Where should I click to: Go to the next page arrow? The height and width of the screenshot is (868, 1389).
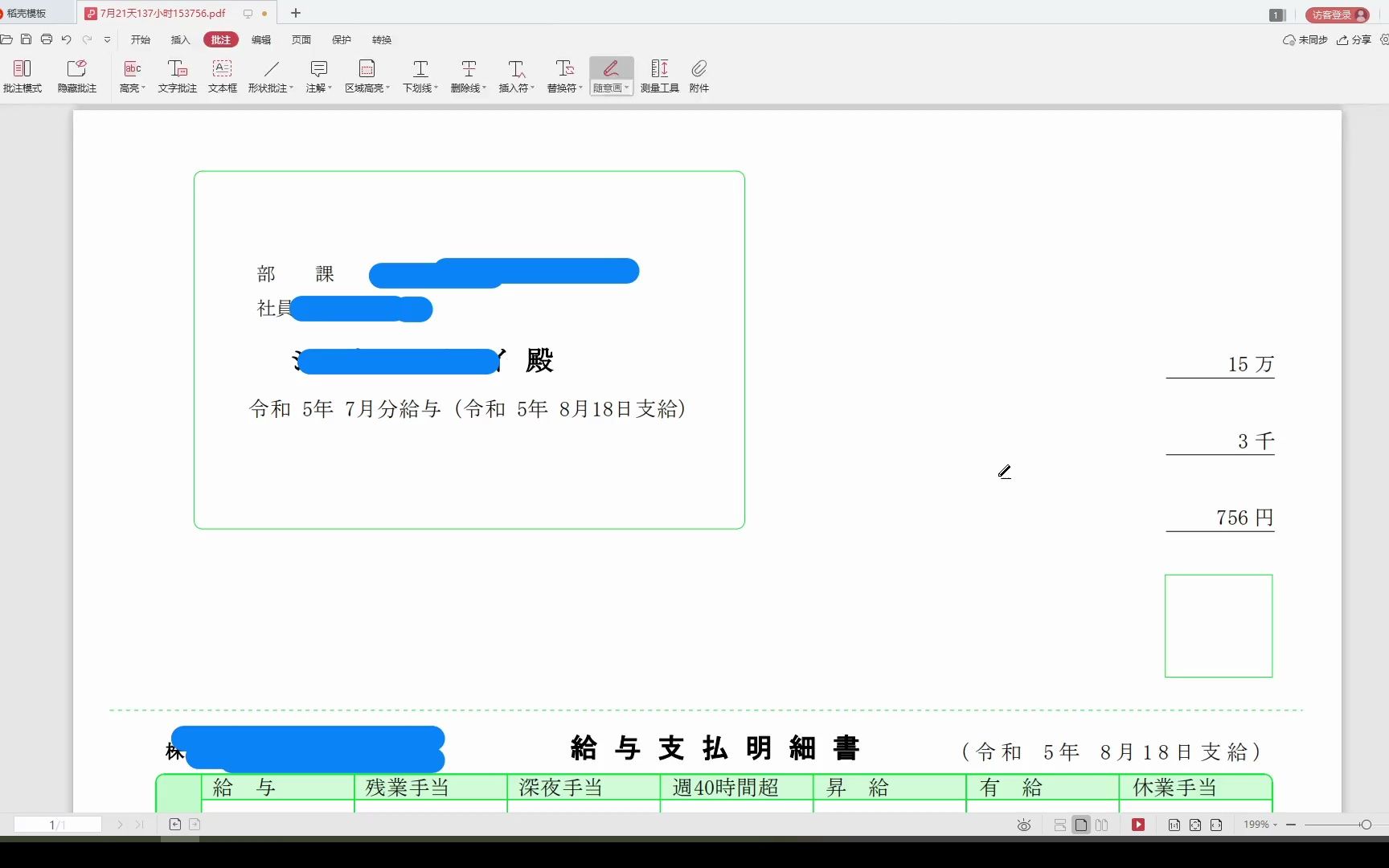click(120, 825)
